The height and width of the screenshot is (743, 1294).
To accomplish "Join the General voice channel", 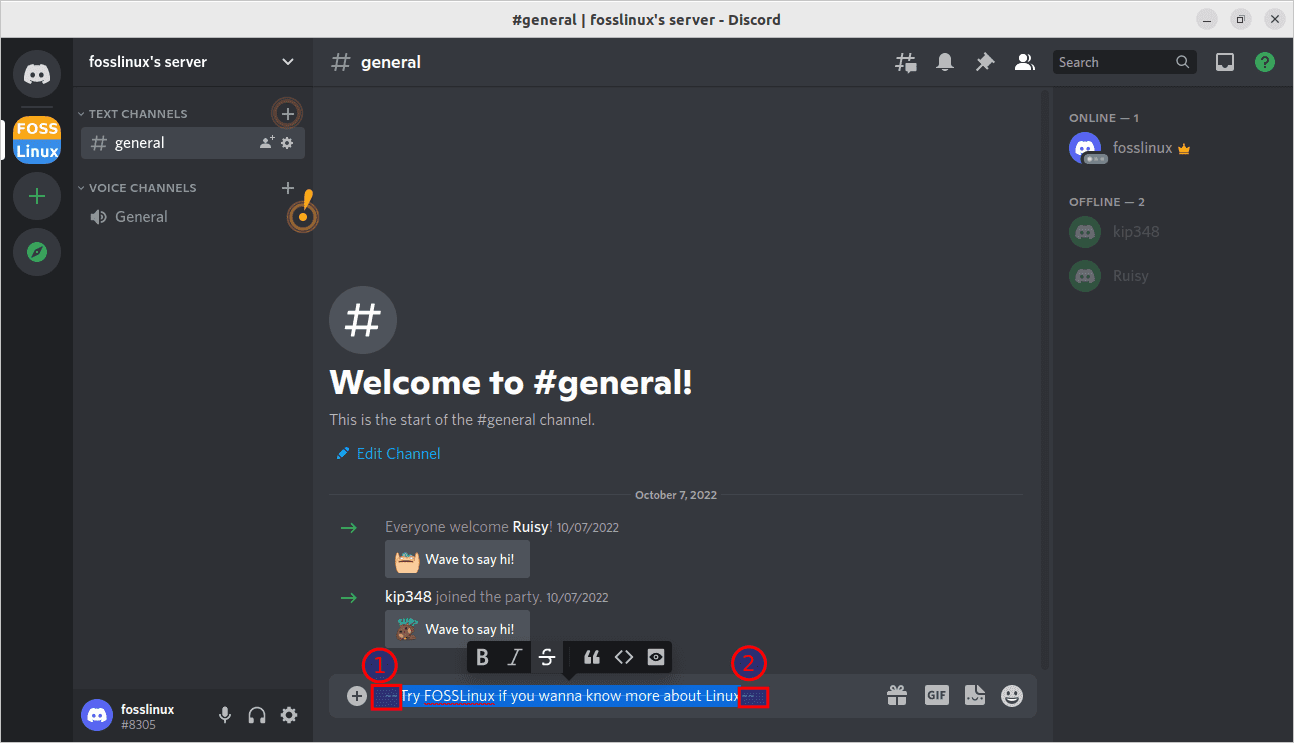I will click(x=193, y=217).
